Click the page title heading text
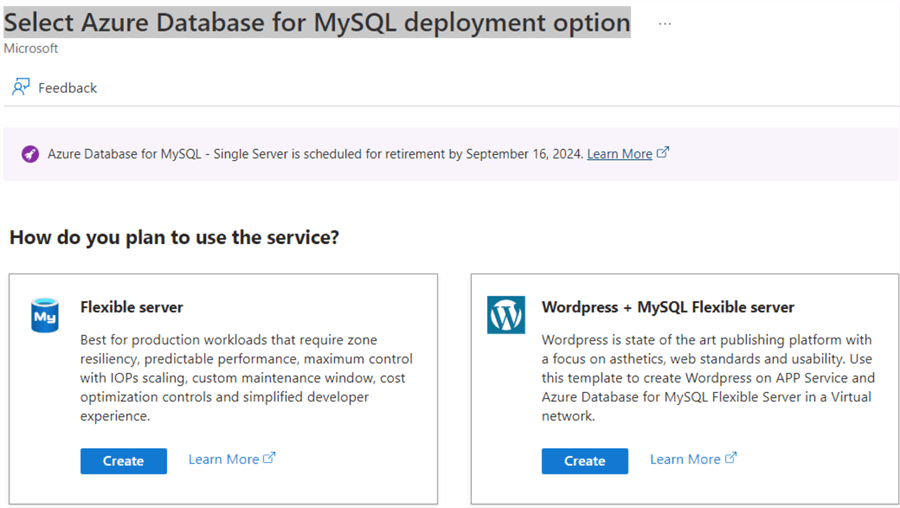Viewport: 900px width, 508px height. pos(317,22)
